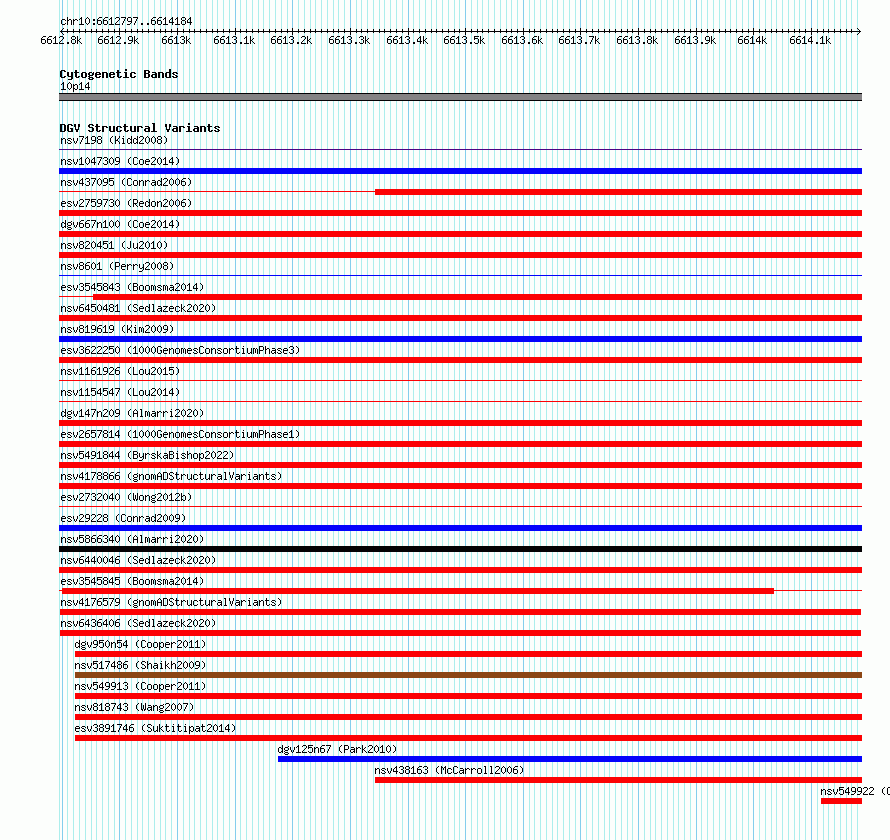Viewport: 890px width, 840px height.
Task: Select the gray 10p14 cytogenetic band bar
Action: point(460,97)
